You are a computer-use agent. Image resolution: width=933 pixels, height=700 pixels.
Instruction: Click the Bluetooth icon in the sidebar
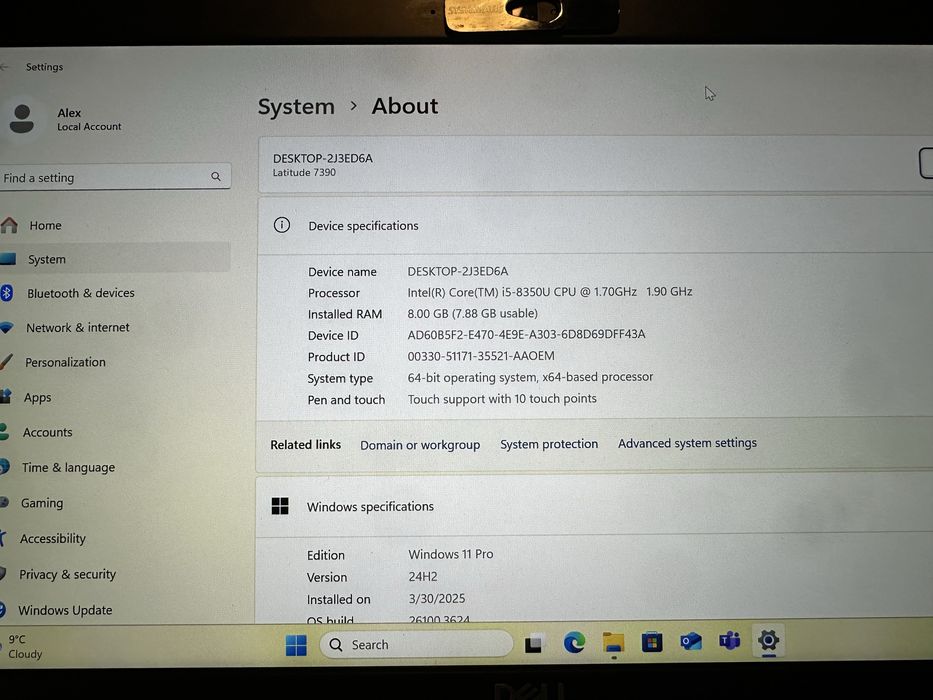pyautogui.click(x=7, y=293)
